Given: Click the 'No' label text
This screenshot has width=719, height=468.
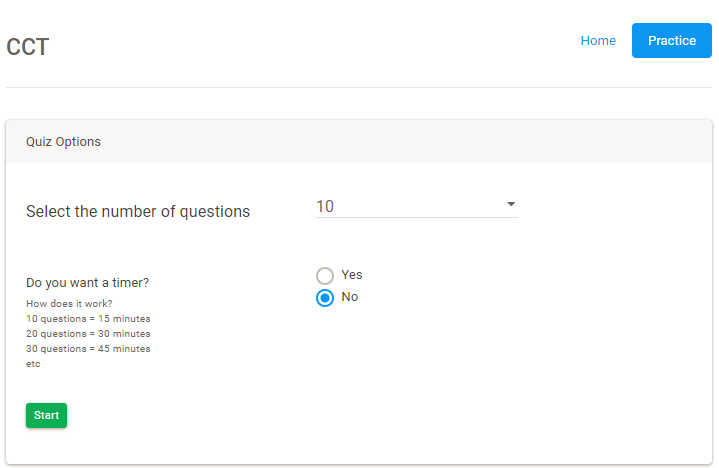Looking at the screenshot, I should coord(350,297).
